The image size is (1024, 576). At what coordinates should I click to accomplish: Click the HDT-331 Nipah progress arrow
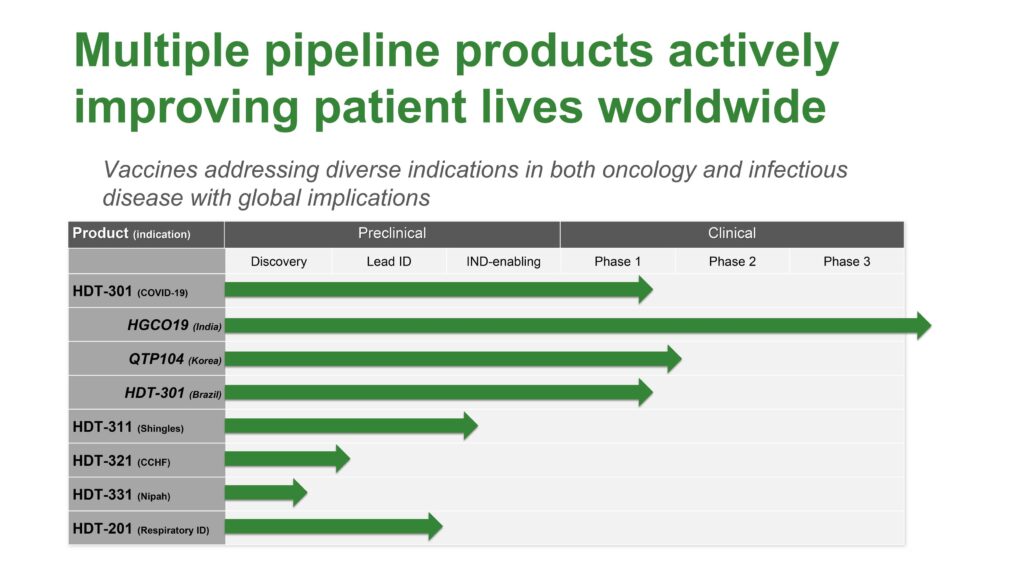(266, 492)
